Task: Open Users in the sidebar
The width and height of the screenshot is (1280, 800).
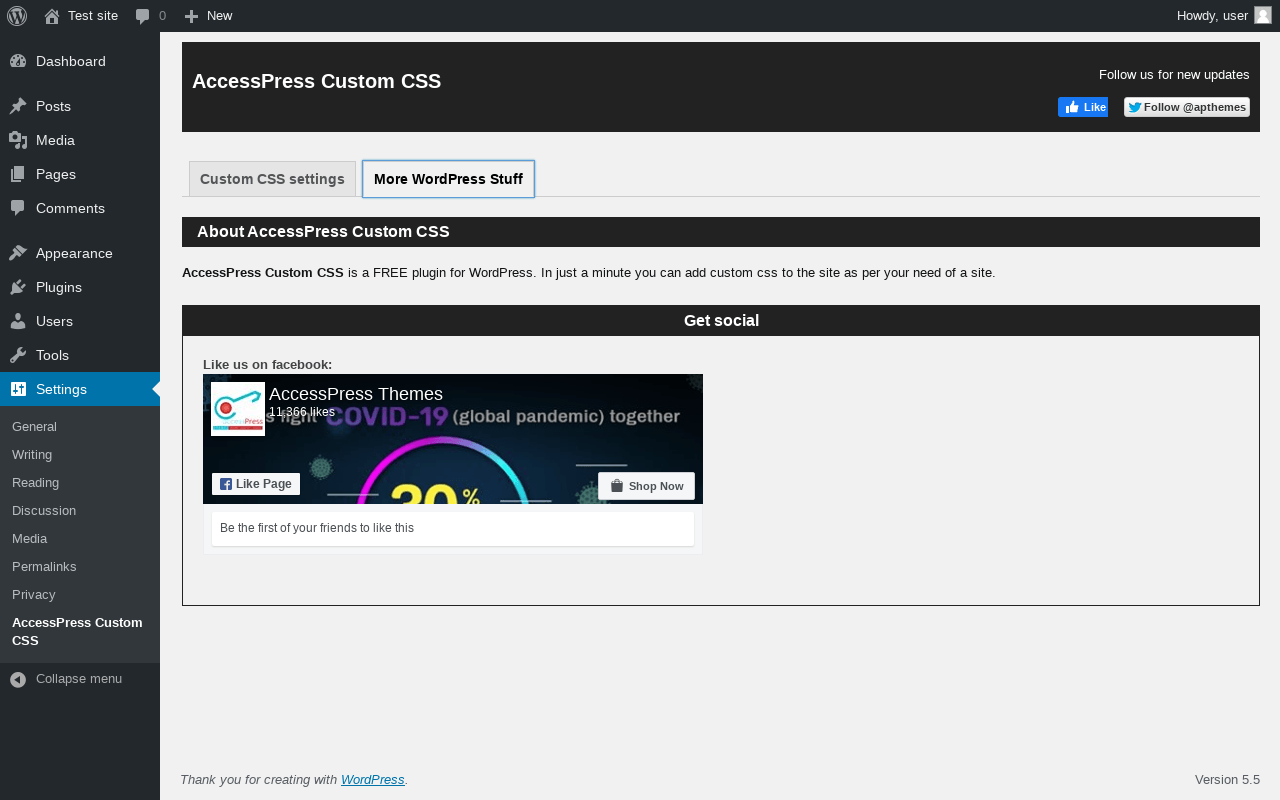Action: pos(54,321)
